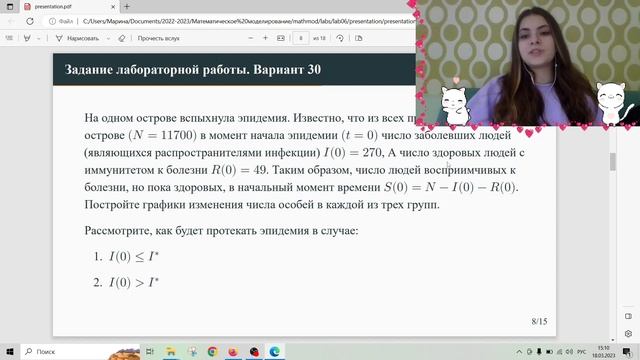Click slide title Задание лабораторной работы
The width and height of the screenshot is (640, 360).
point(157,69)
